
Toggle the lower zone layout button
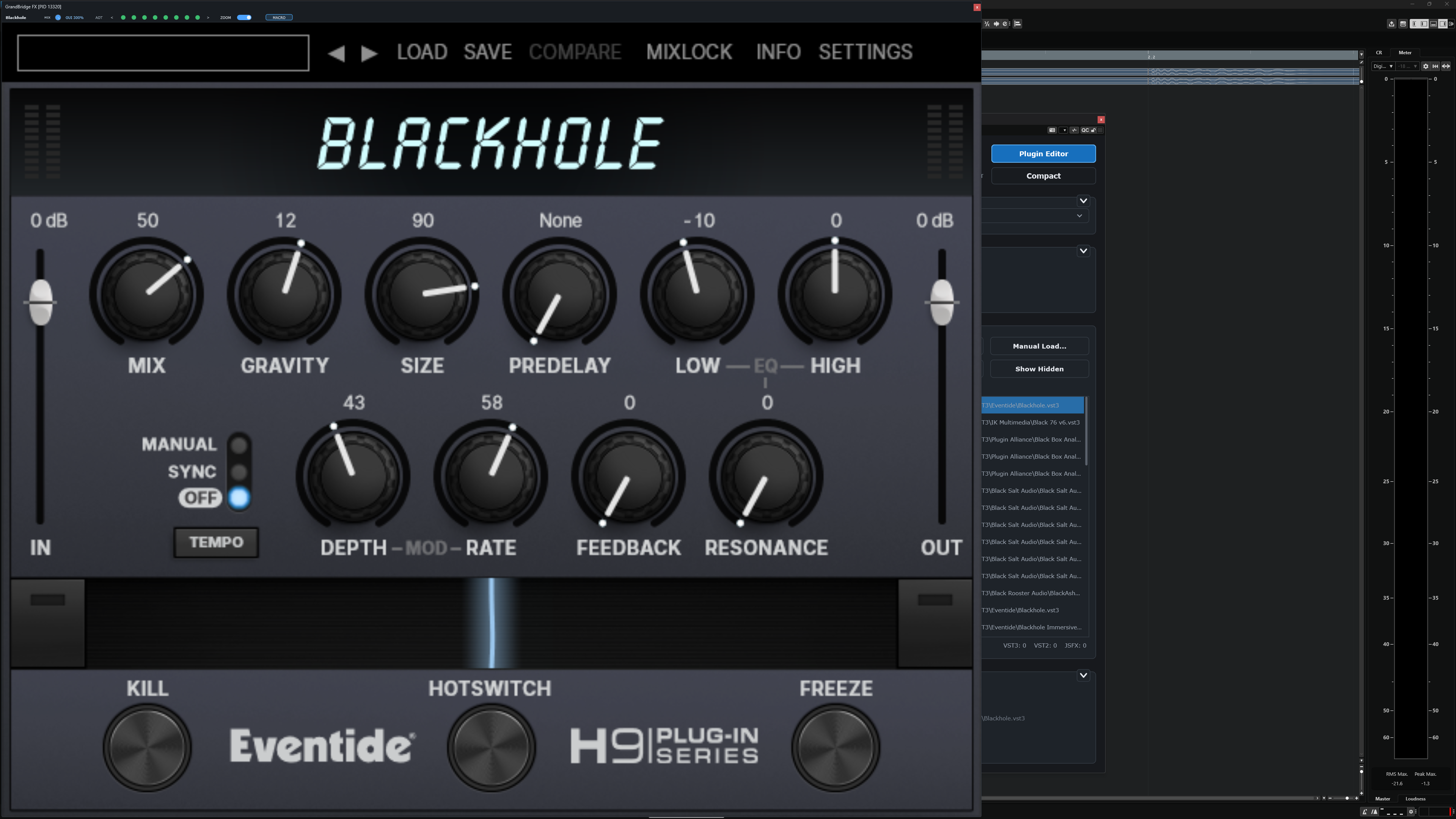1433,24
